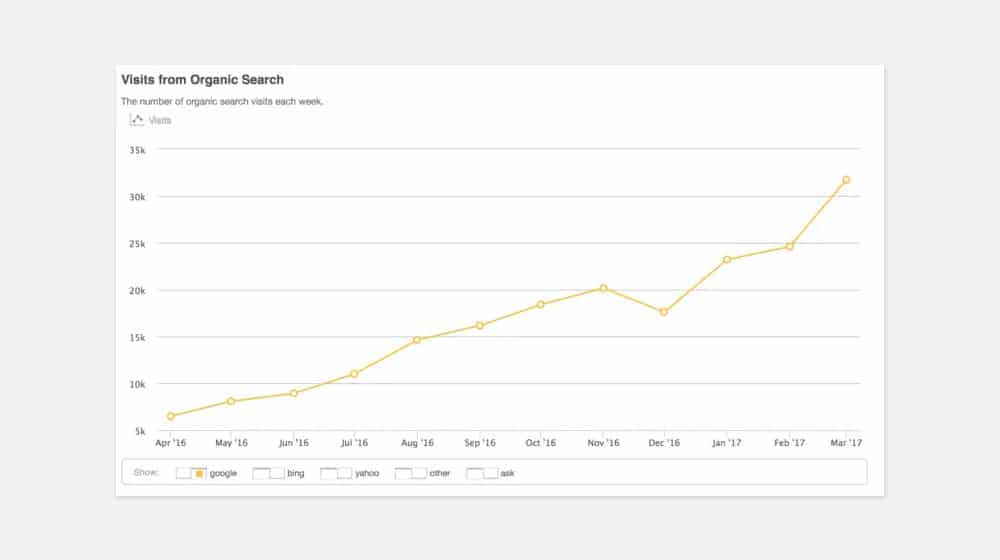Toggle off the google series switch

pos(191,473)
